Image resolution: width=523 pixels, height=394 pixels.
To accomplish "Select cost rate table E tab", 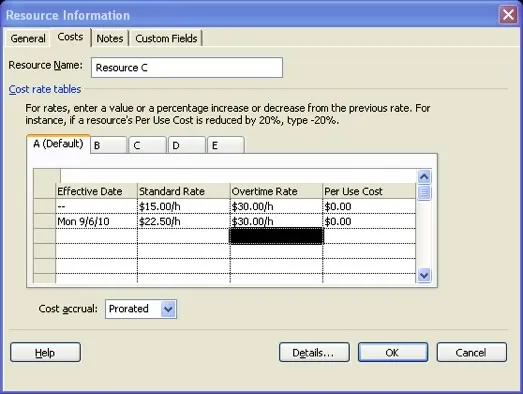I will click(226, 145).
